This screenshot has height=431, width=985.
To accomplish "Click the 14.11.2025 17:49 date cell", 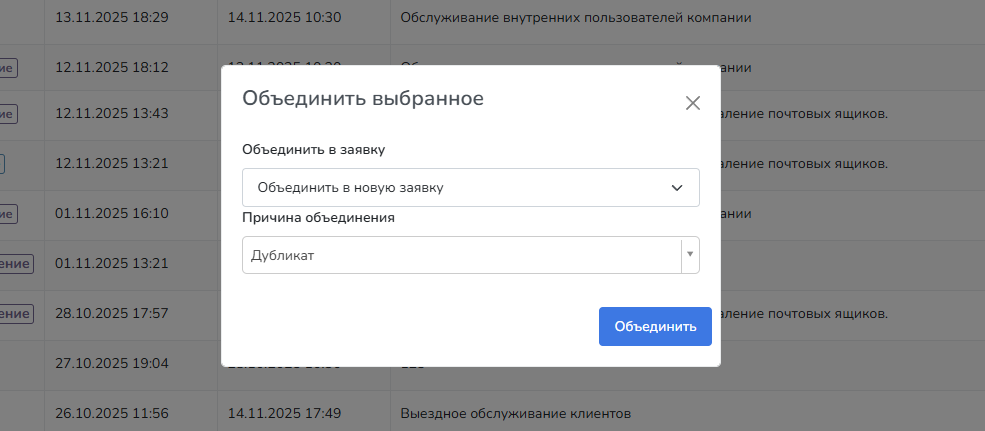I will (285, 413).
